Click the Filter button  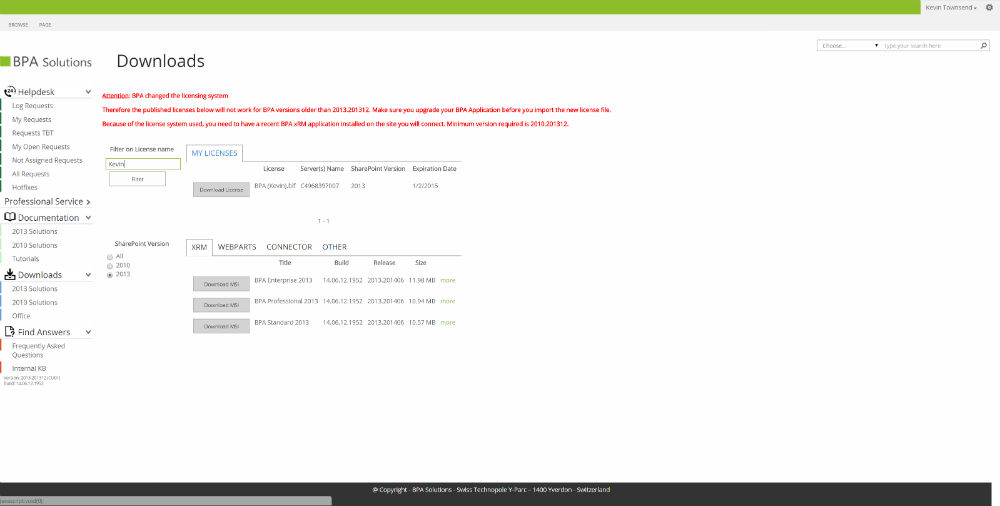click(137, 179)
